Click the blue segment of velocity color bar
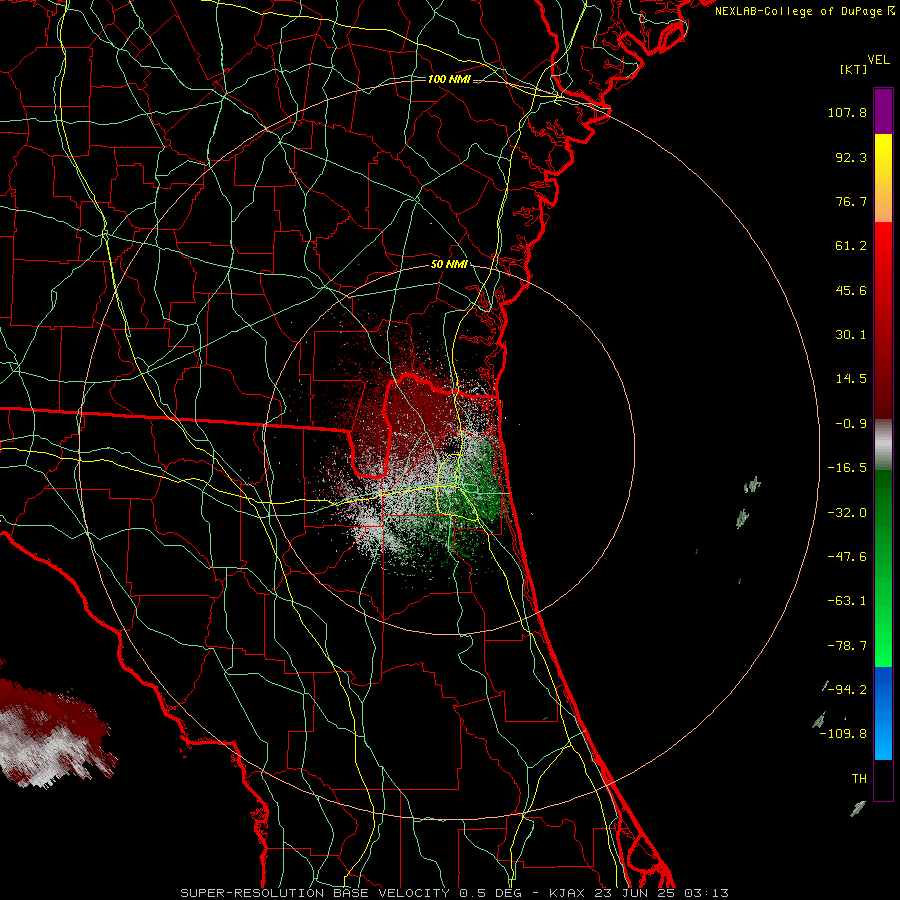 [883, 713]
